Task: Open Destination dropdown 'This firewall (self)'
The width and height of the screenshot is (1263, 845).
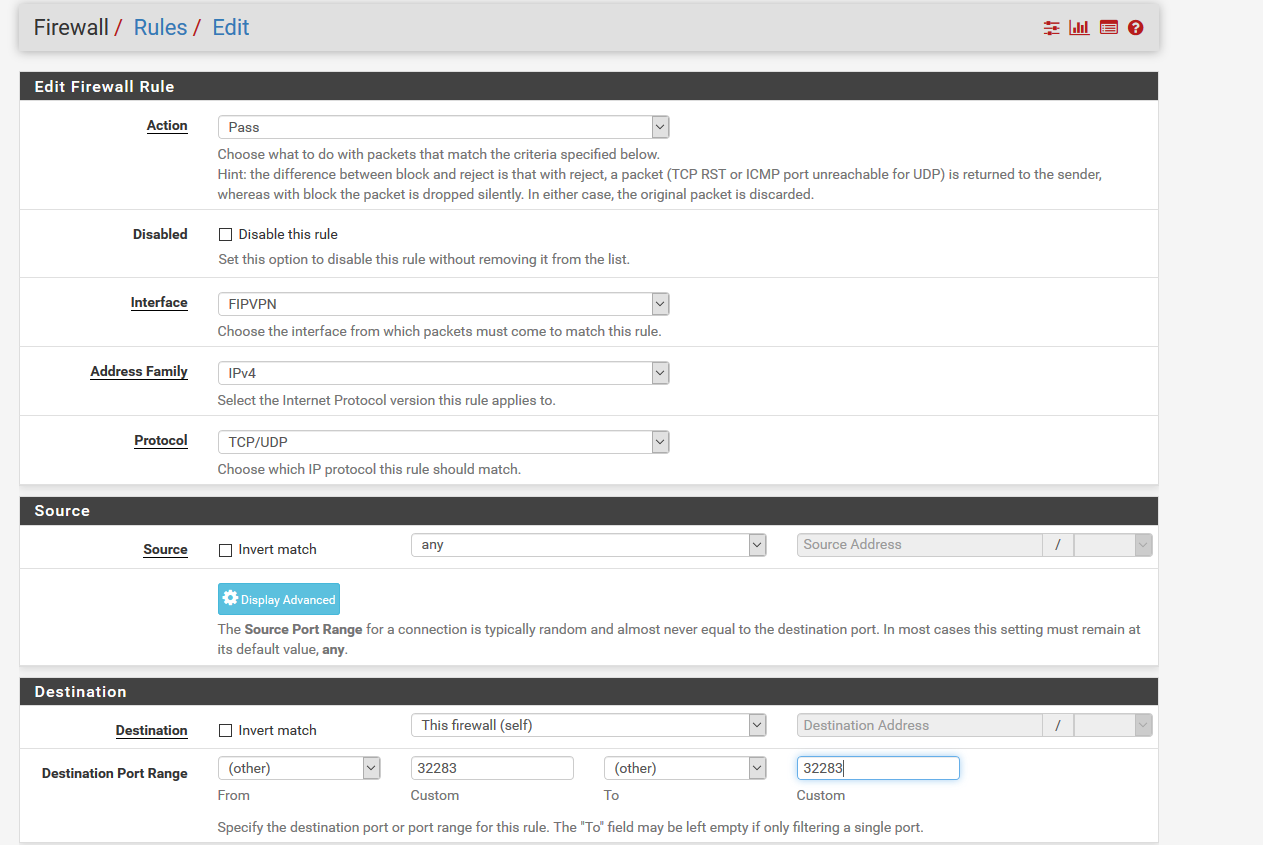Action: 588,726
